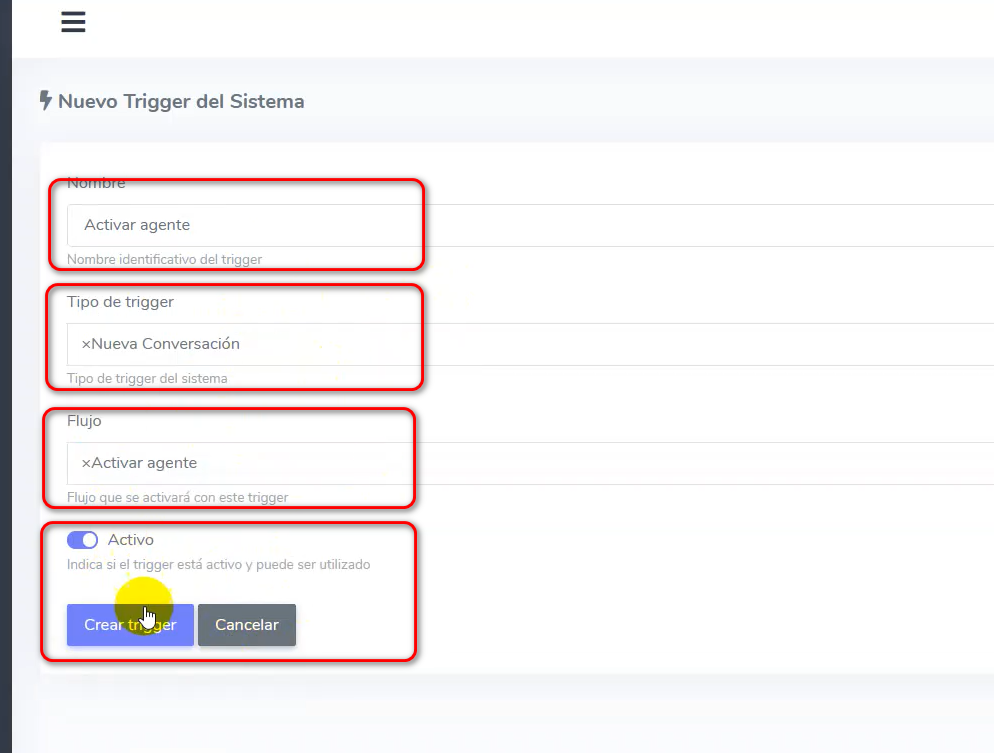Click the dark sidebar strip at left edge
The width and height of the screenshot is (994, 753).
[x=5, y=400]
